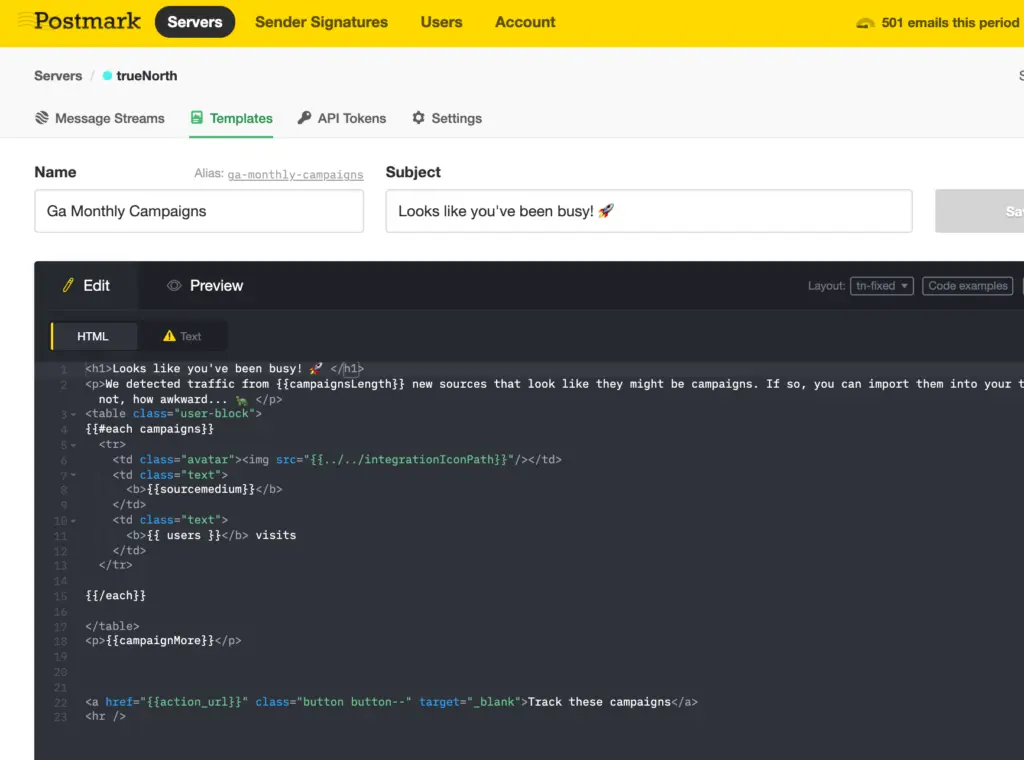Click the Preview eye icon
Image resolution: width=1024 pixels, height=760 pixels.
[174, 285]
